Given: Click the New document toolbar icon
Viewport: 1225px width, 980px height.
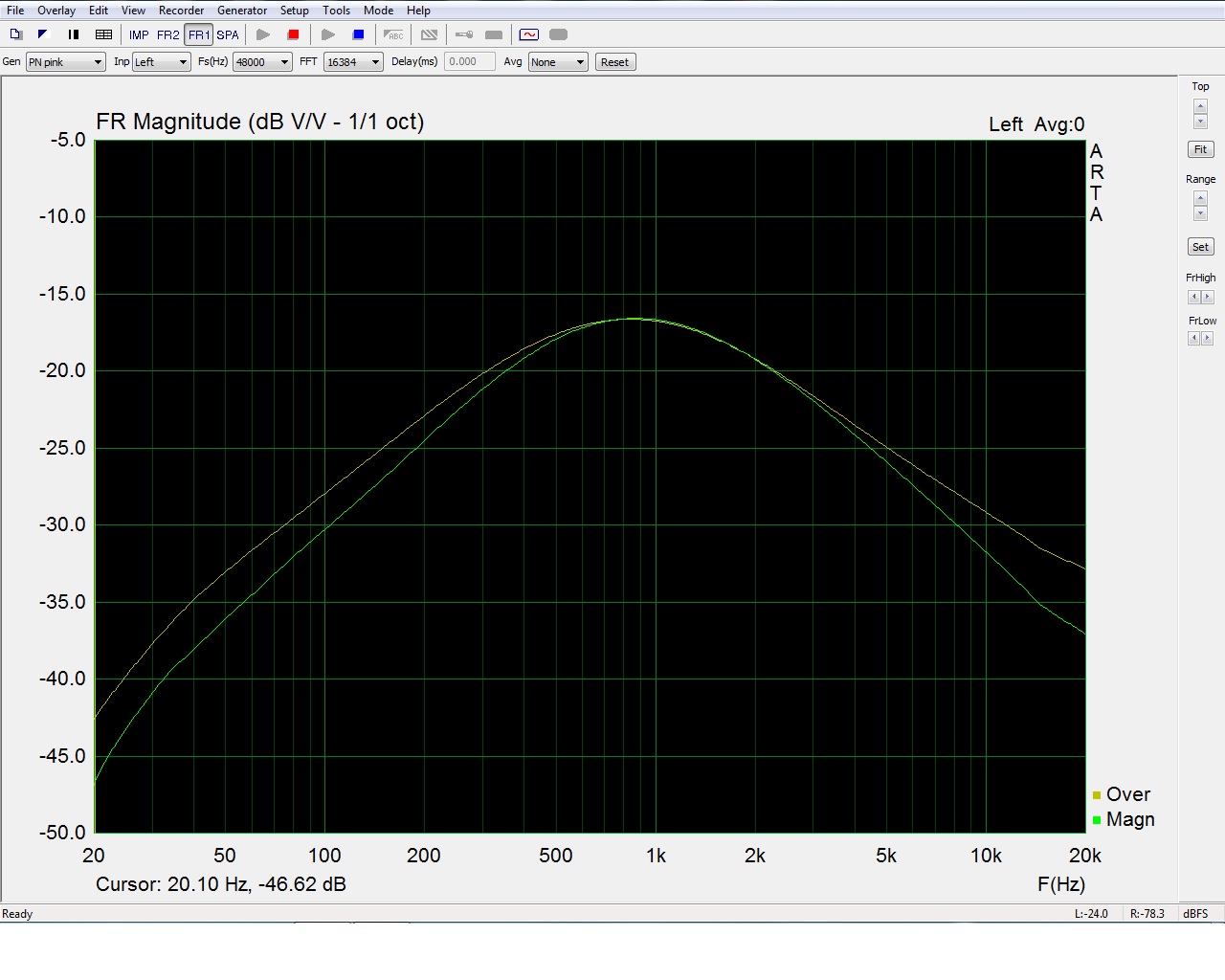Looking at the screenshot, I should click(16, 34).
